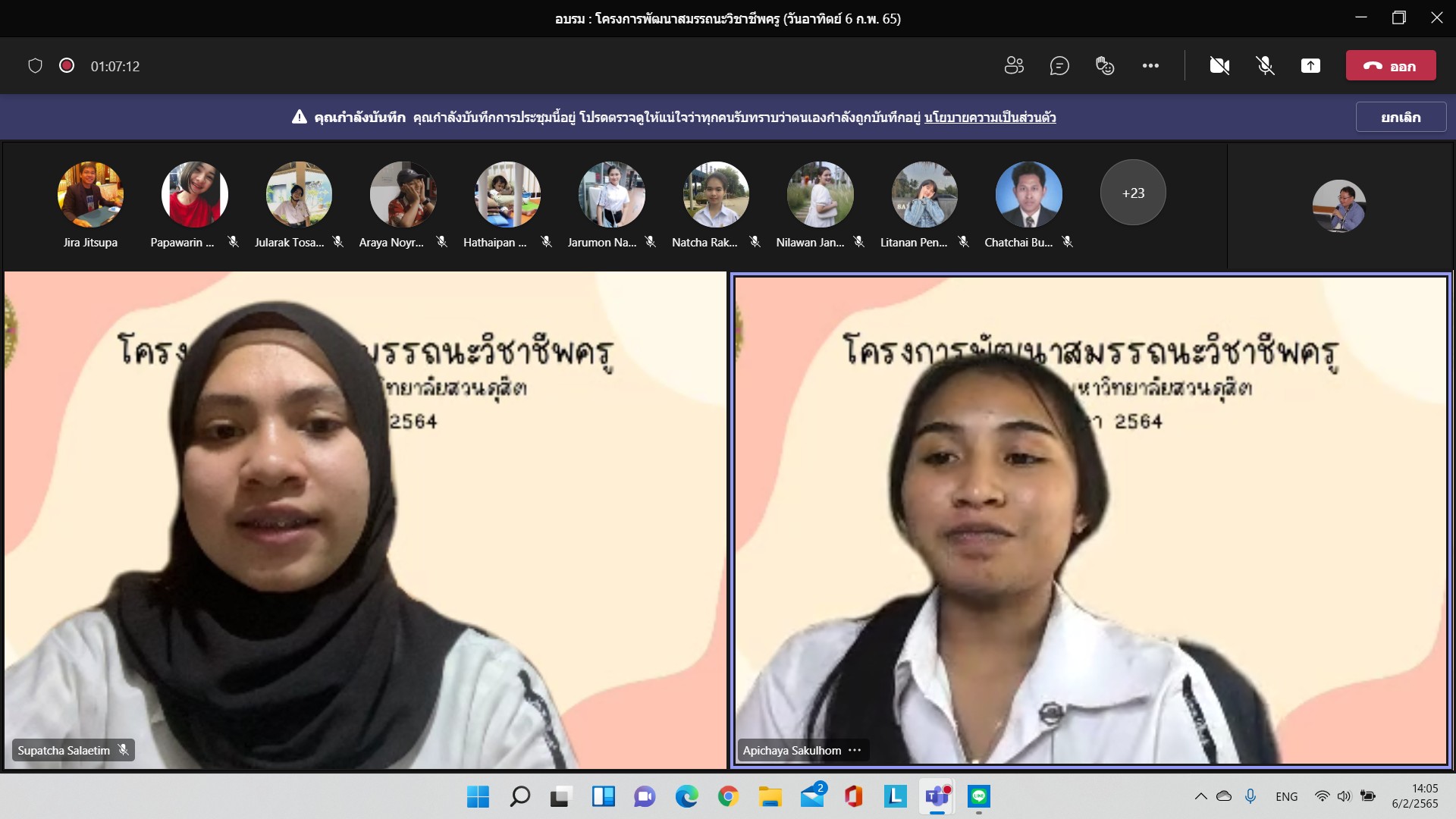Select Natcha Rak participant avatar
This screenshot has height=819, width=1456.
(716, 194)
